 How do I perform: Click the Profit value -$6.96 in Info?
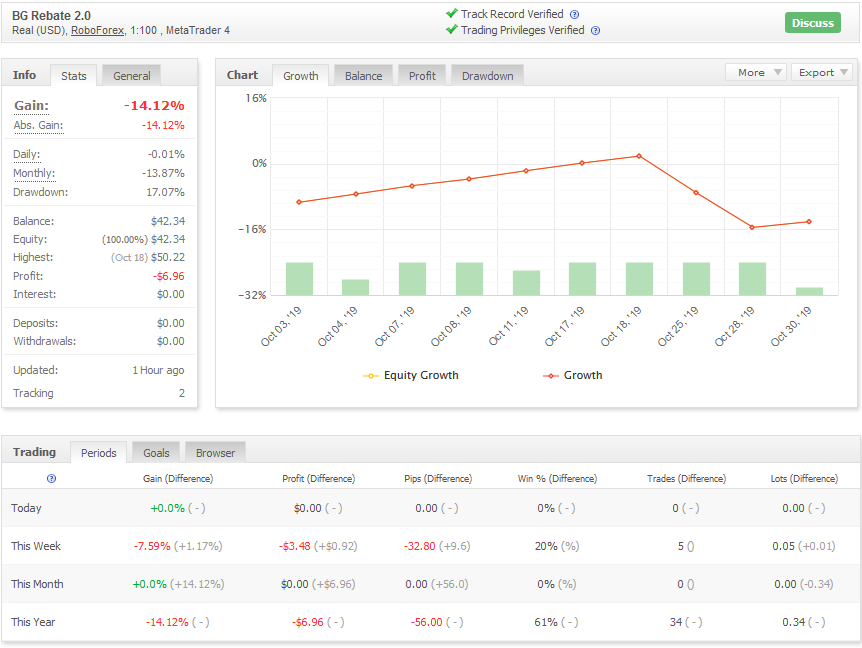[x=169, y=276]
